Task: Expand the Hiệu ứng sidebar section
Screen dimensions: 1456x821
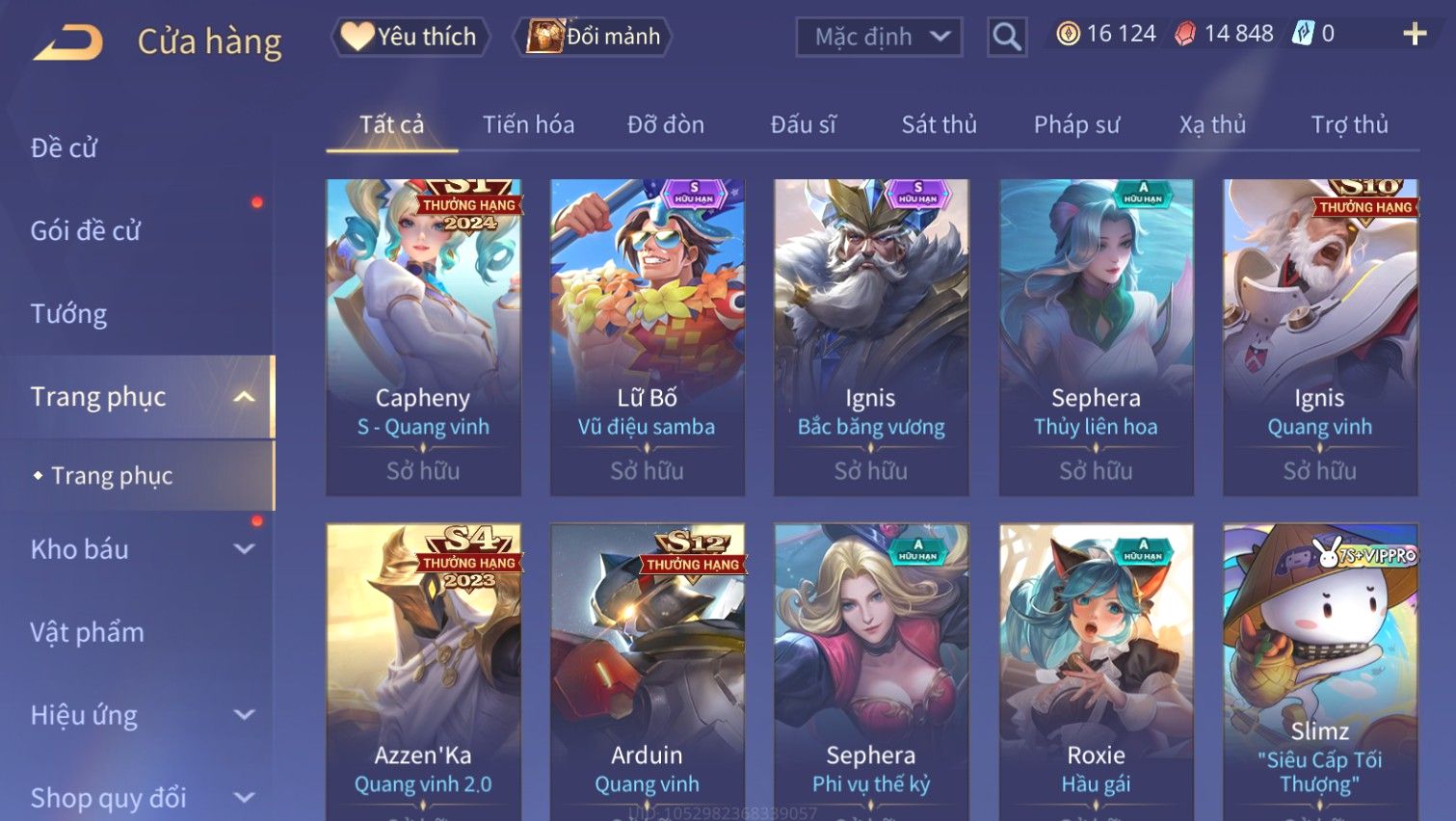Action: [x=245, y=715]
